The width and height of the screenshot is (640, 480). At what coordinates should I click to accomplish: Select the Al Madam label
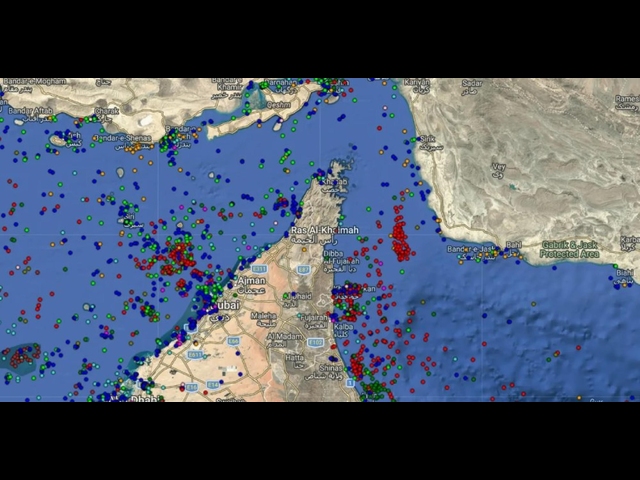[283, 337]
